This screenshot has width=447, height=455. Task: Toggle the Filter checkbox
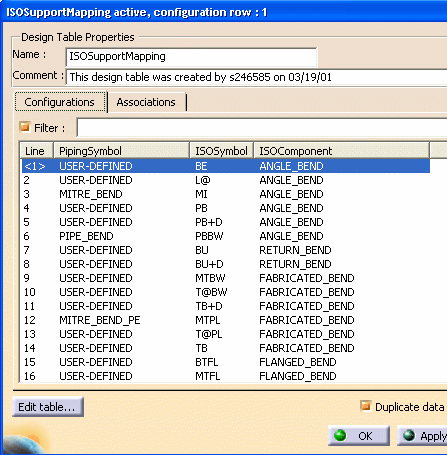[25, 127]
